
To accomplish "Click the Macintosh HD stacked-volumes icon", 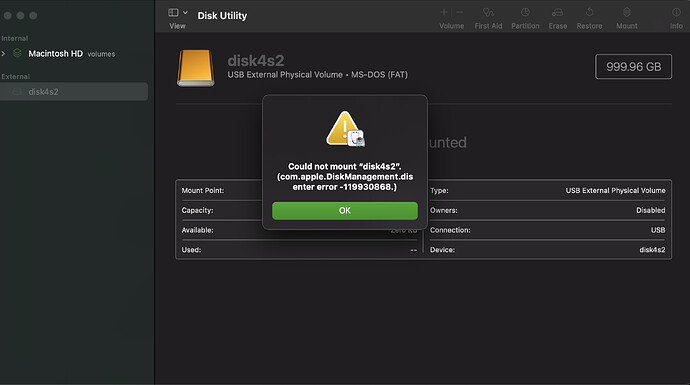I will pos(17,53).
